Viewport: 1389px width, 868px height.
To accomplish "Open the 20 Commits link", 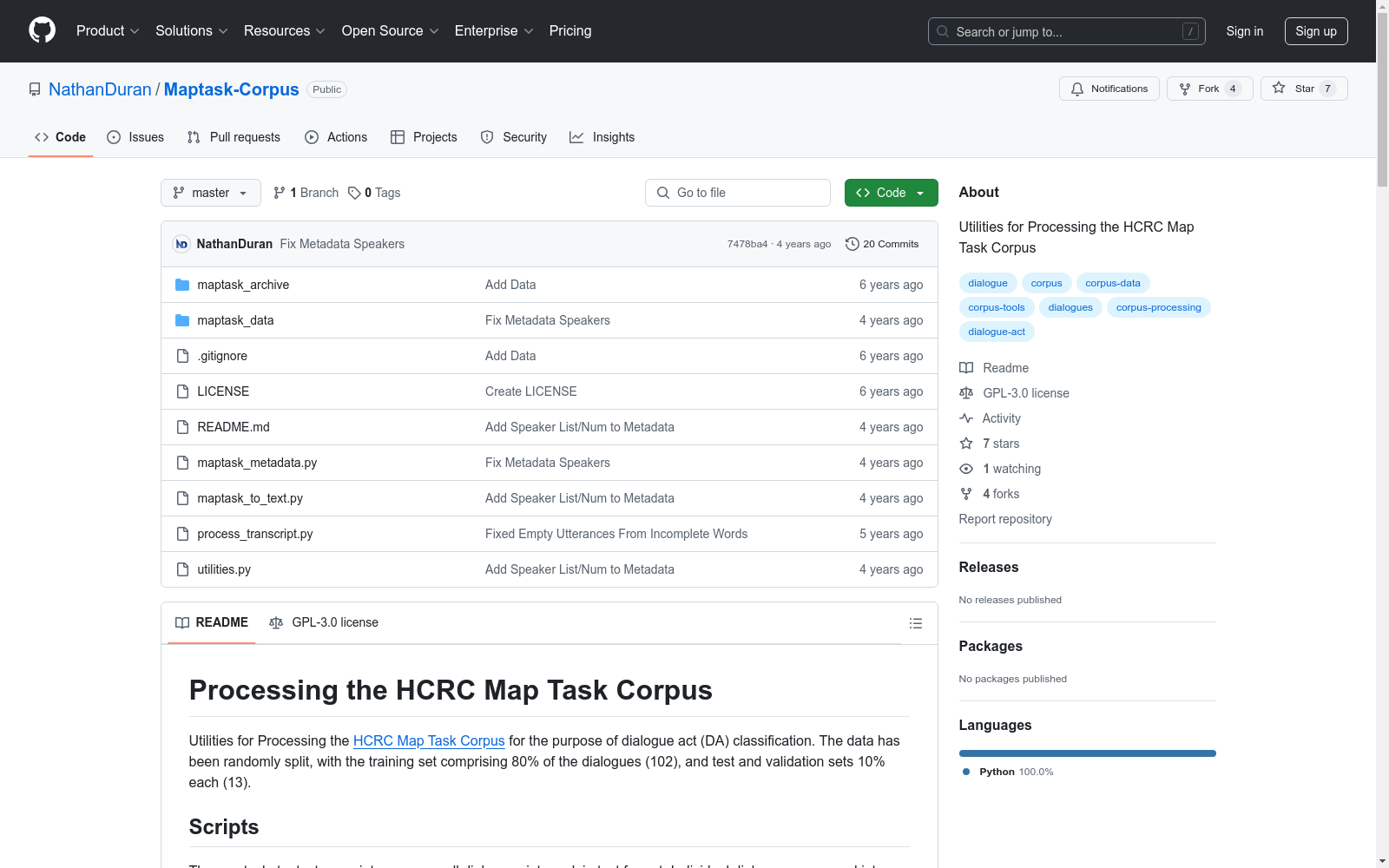I will [882, 244].
